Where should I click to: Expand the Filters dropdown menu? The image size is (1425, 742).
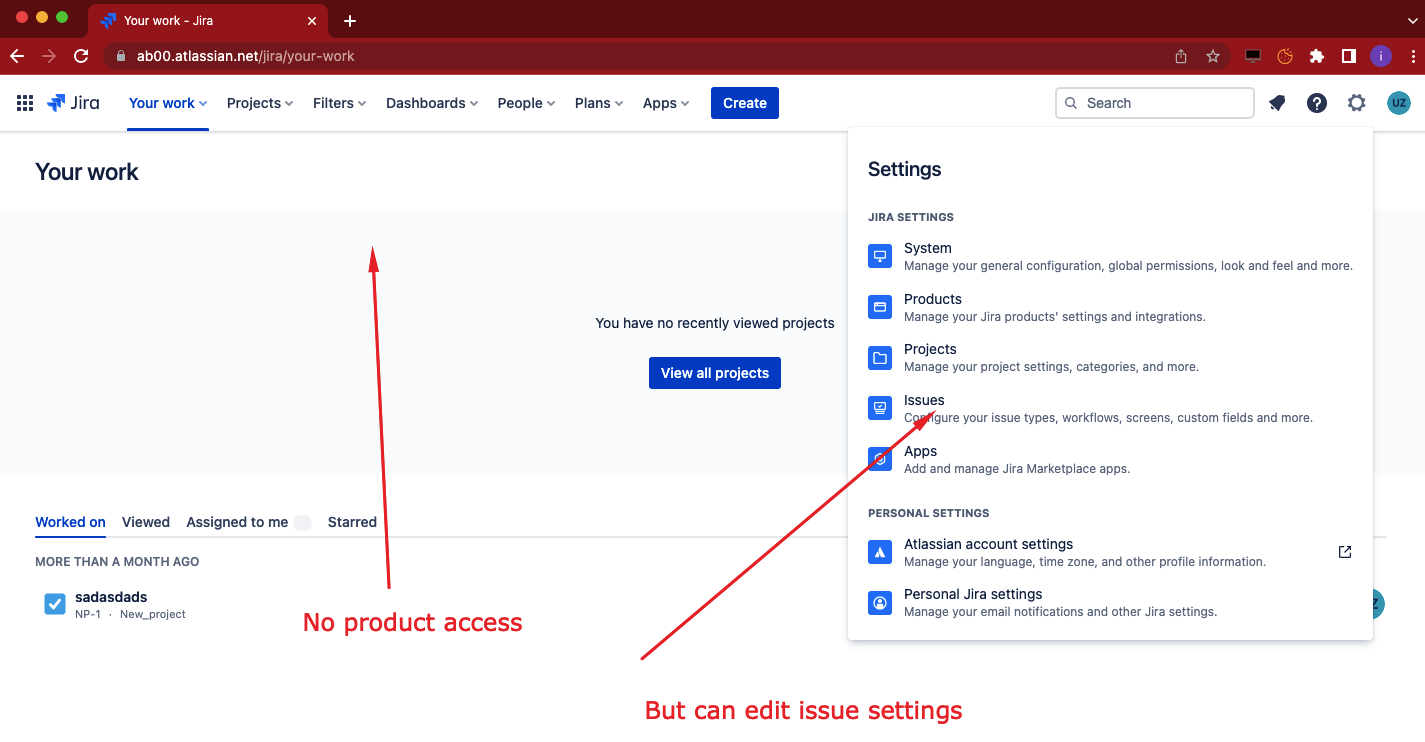339,103
